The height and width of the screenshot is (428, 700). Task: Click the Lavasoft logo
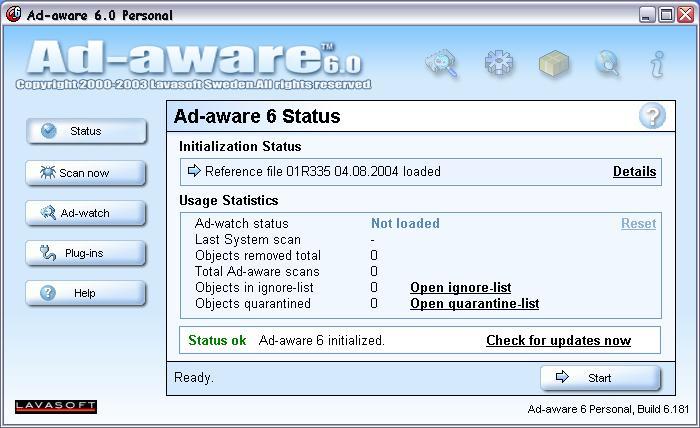click(56, 407)
